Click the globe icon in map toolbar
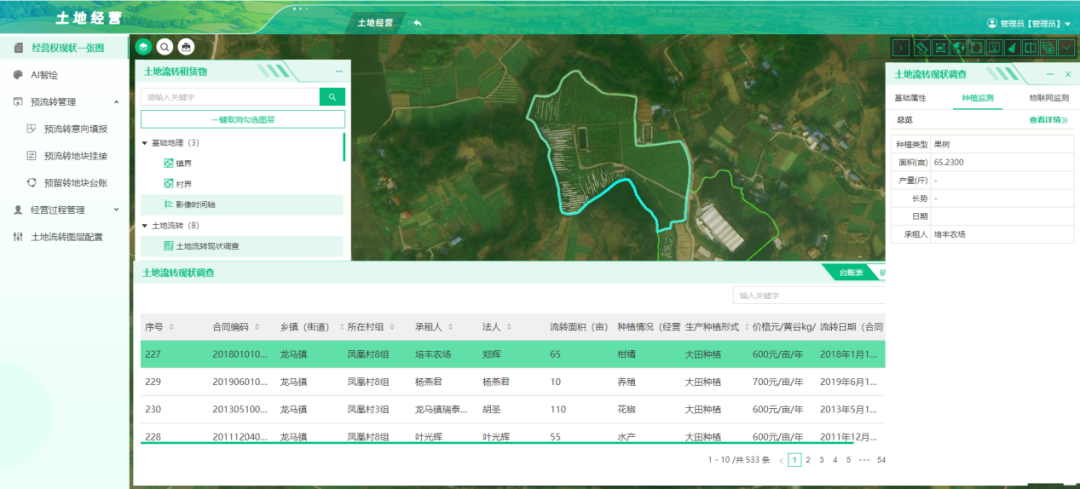 [957, 47]
